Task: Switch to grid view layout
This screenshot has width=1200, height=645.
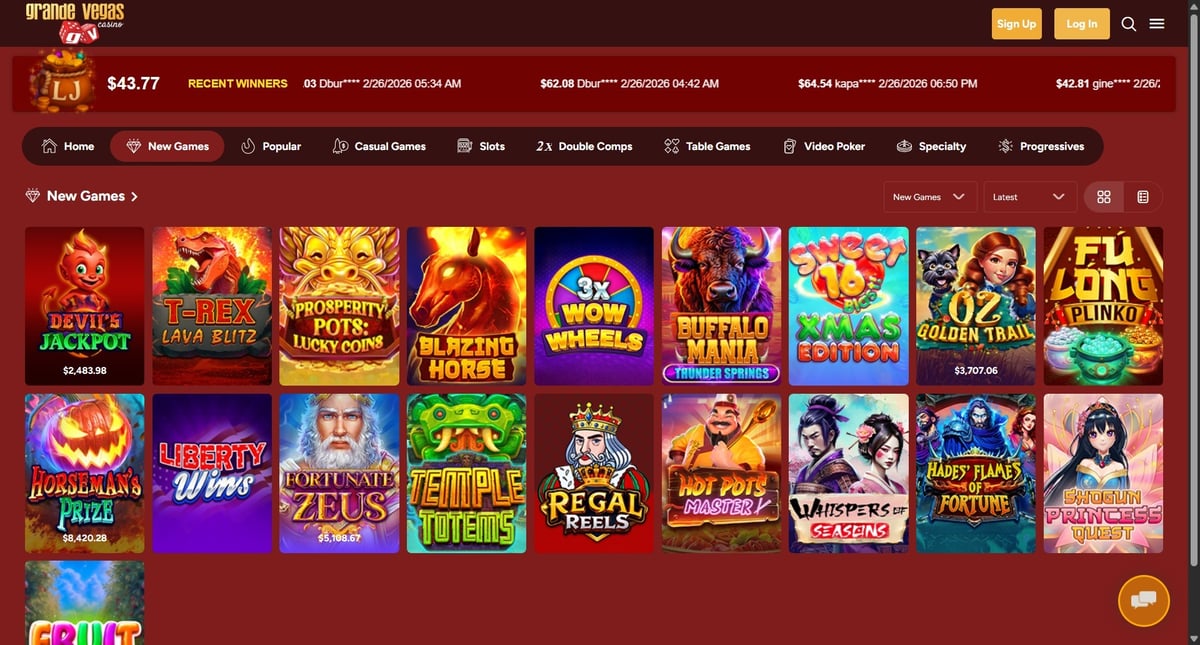Action: (1104, 197)
